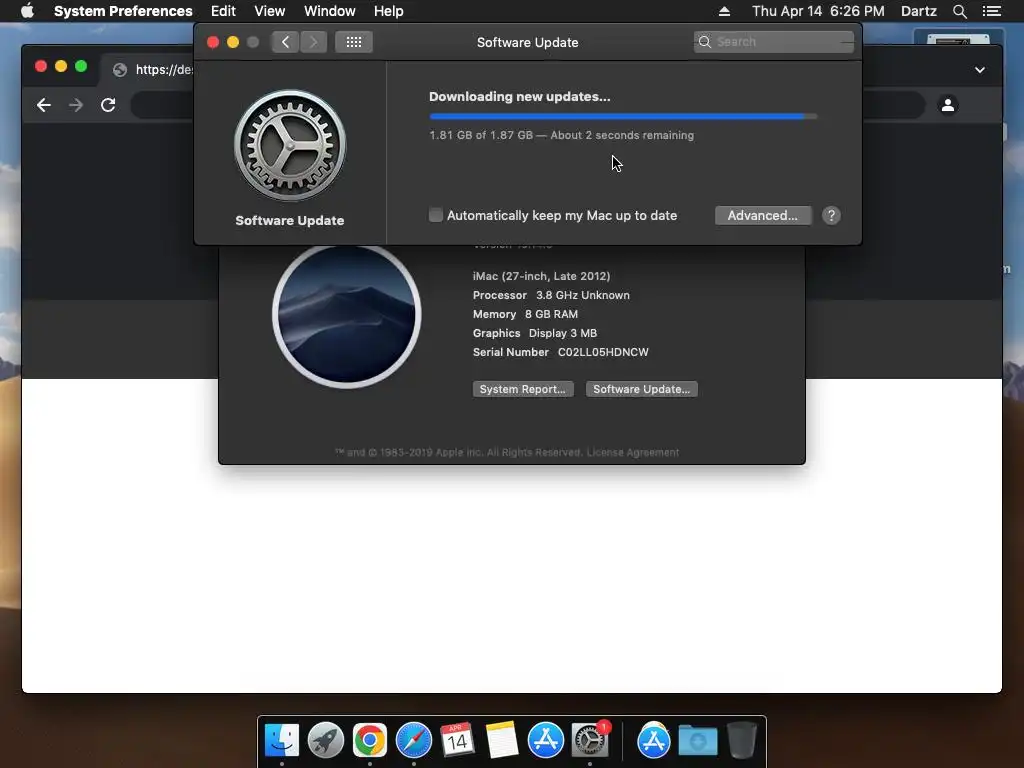1024x768 pixels.
Task: Open Notification Center list icon
Action: tap(991, 11)
